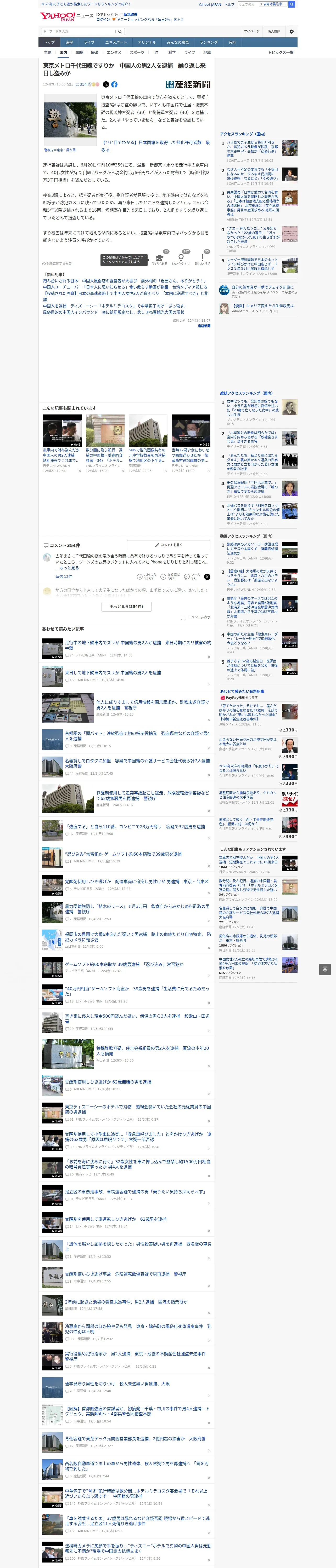Open the ライブ navigation tab
This screenshot has width=336, height=1568.
89,43
